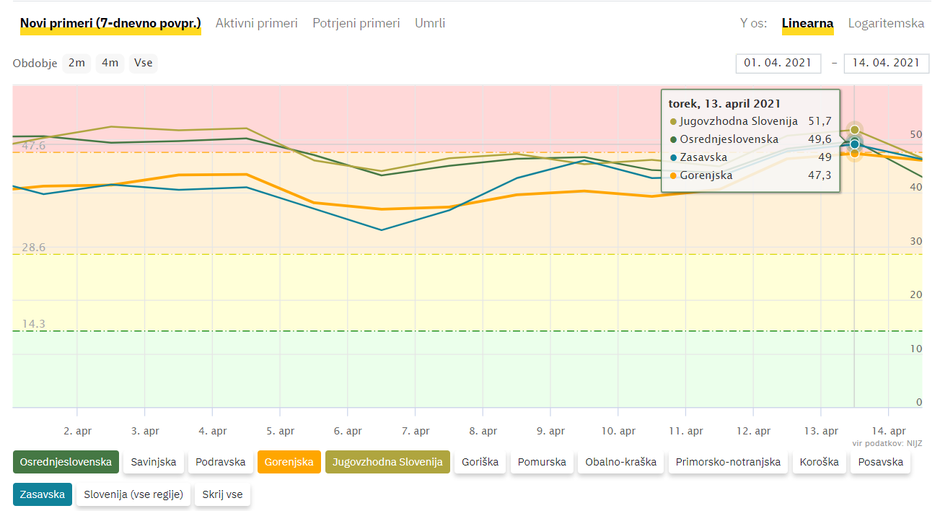Click Skrij vse to hide all
940x511 pixels.
click(222, 494)
